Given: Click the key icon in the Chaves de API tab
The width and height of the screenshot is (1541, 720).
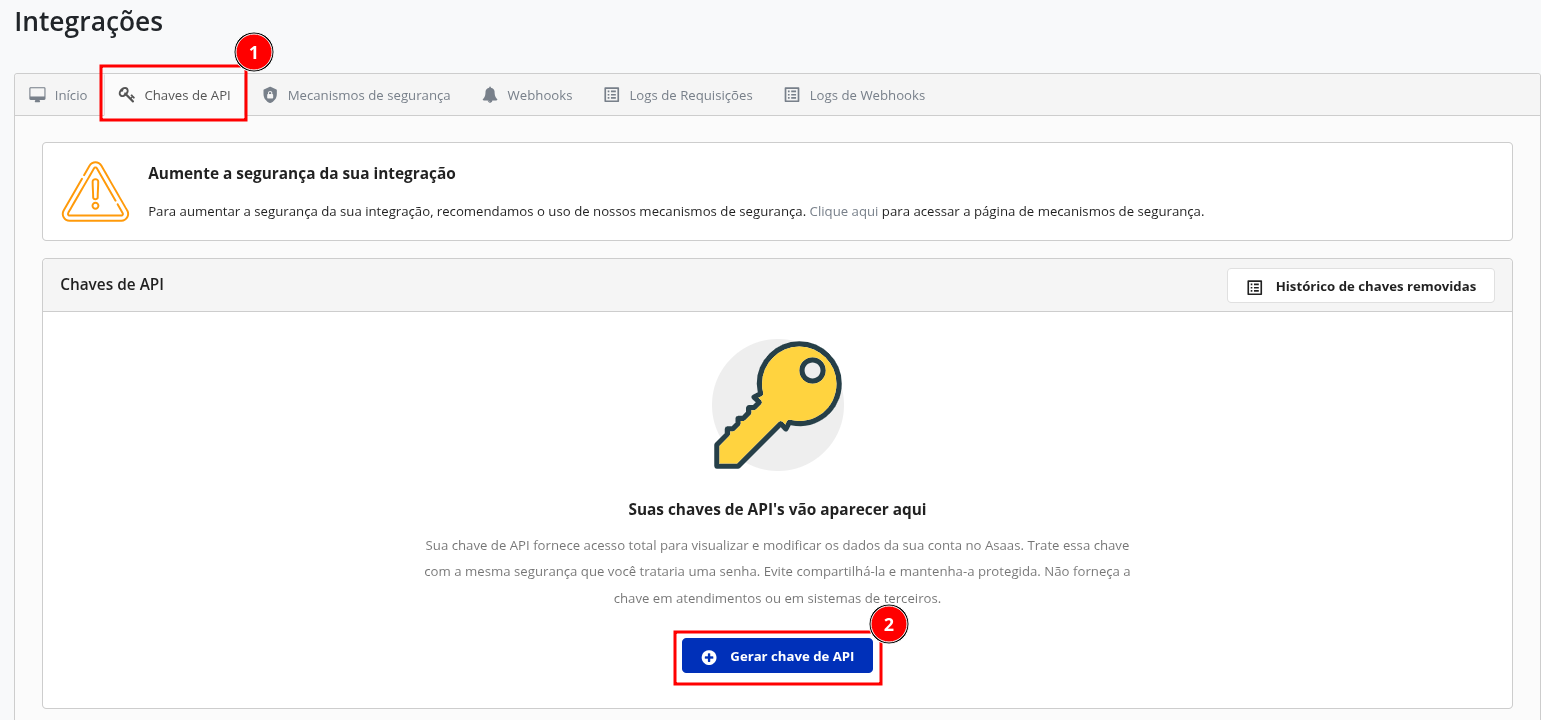Looking at the screenshot, I should click(127, 95).
